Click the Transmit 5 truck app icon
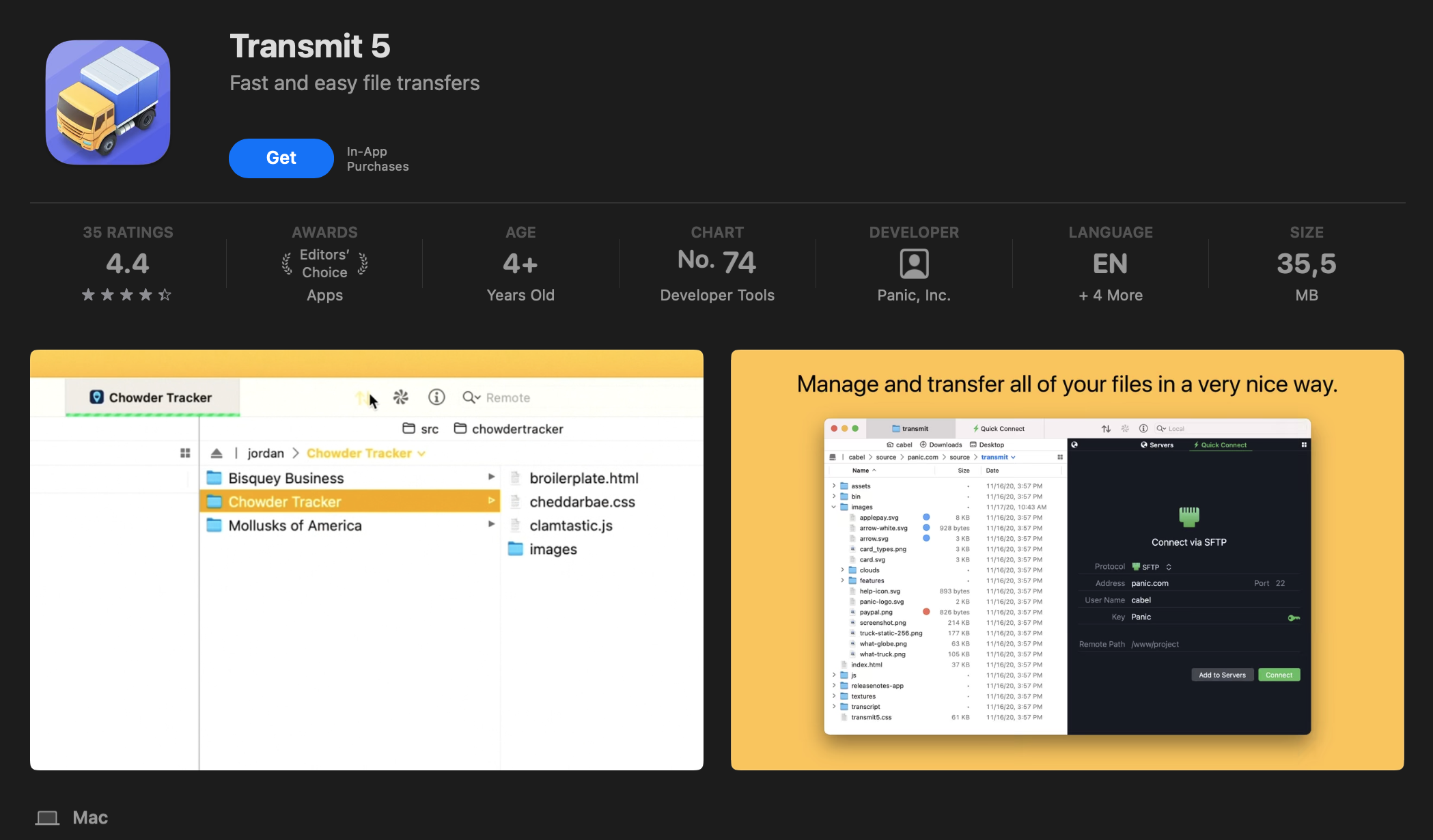The image size is (1433, 840). [108, 102]
